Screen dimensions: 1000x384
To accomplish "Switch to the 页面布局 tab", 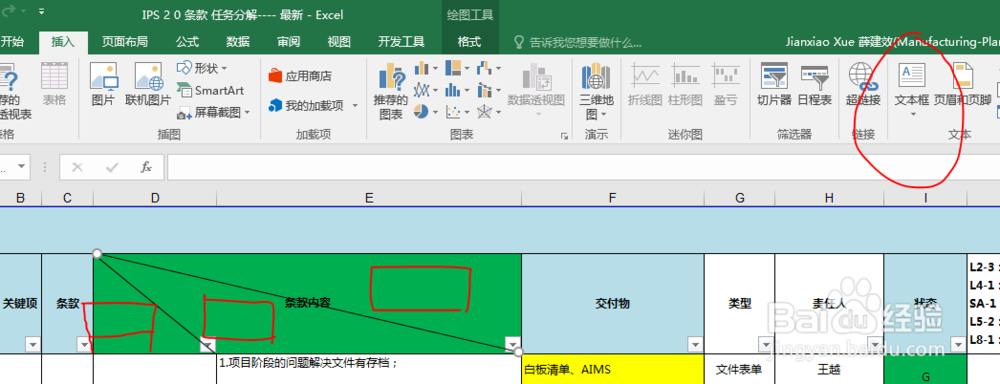I will click(x=125, y=42).
